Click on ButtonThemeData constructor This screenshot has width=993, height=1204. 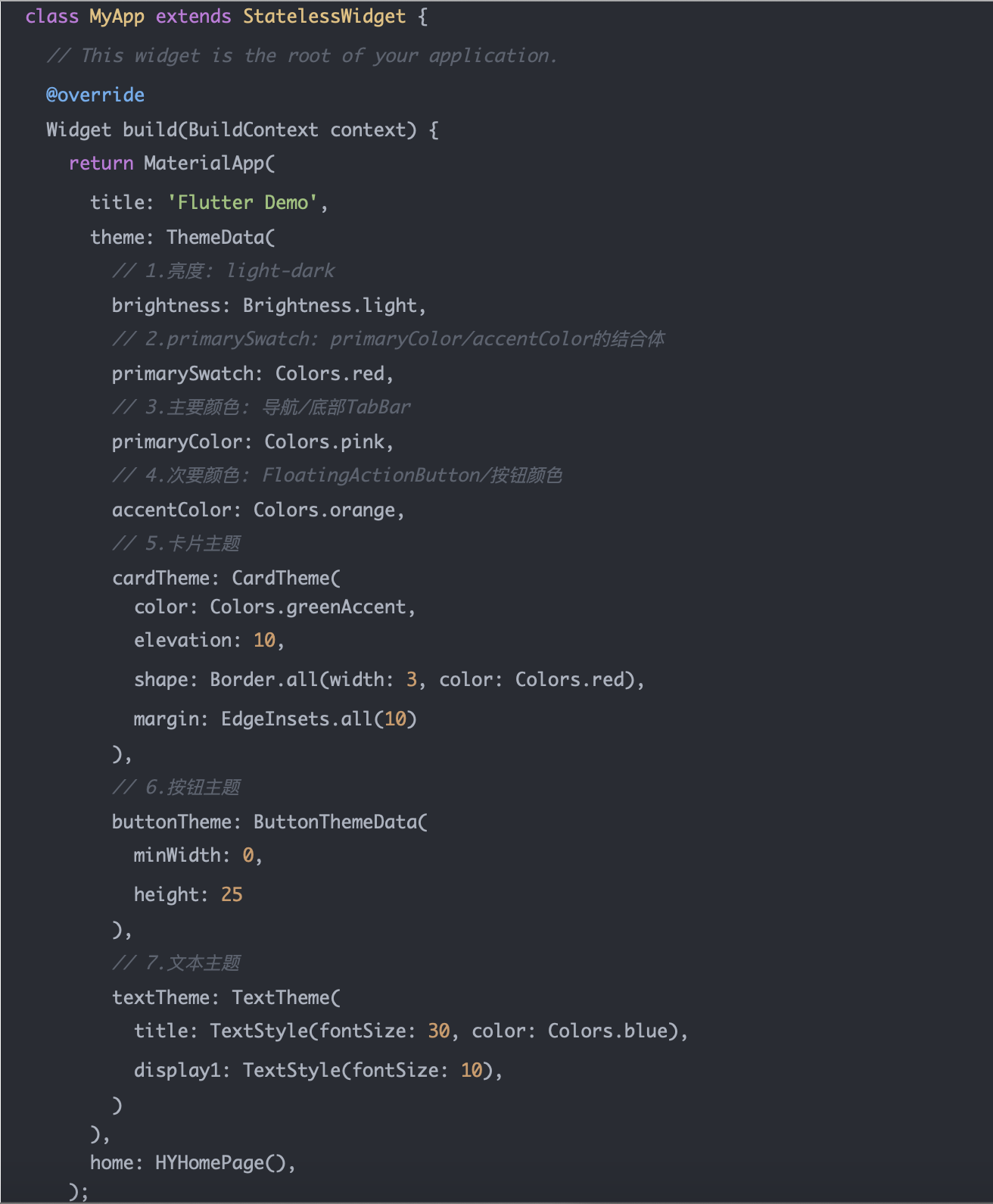click(335, 822)
